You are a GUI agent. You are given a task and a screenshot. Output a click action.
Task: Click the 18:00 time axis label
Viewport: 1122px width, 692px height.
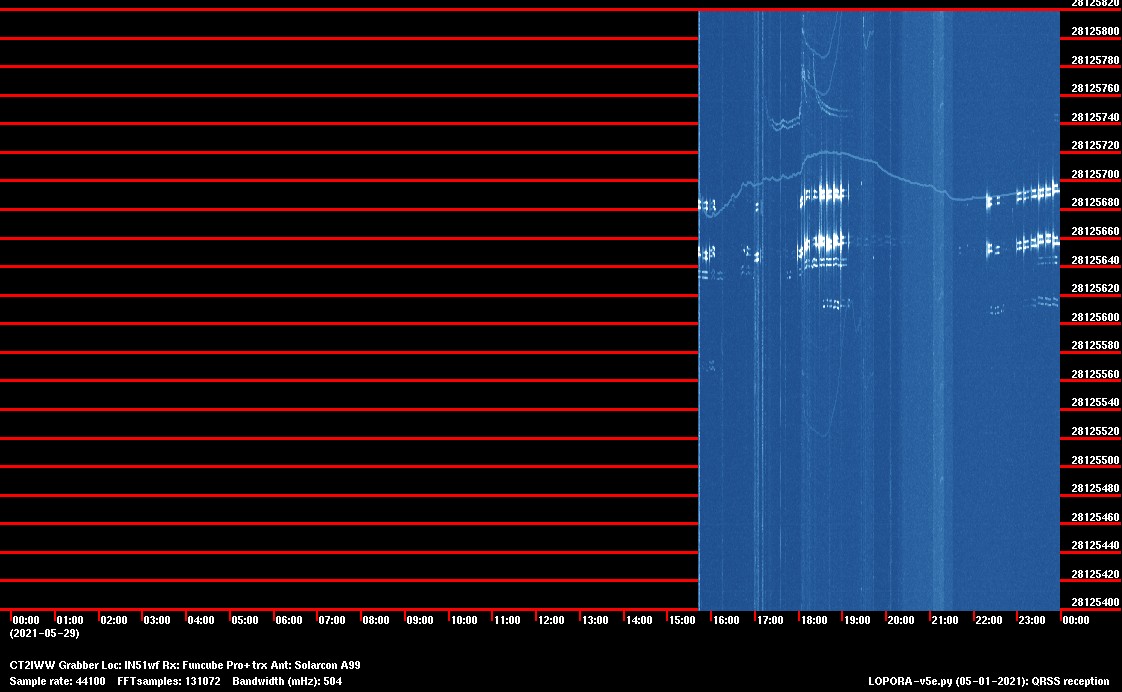(x=814, y=620)
